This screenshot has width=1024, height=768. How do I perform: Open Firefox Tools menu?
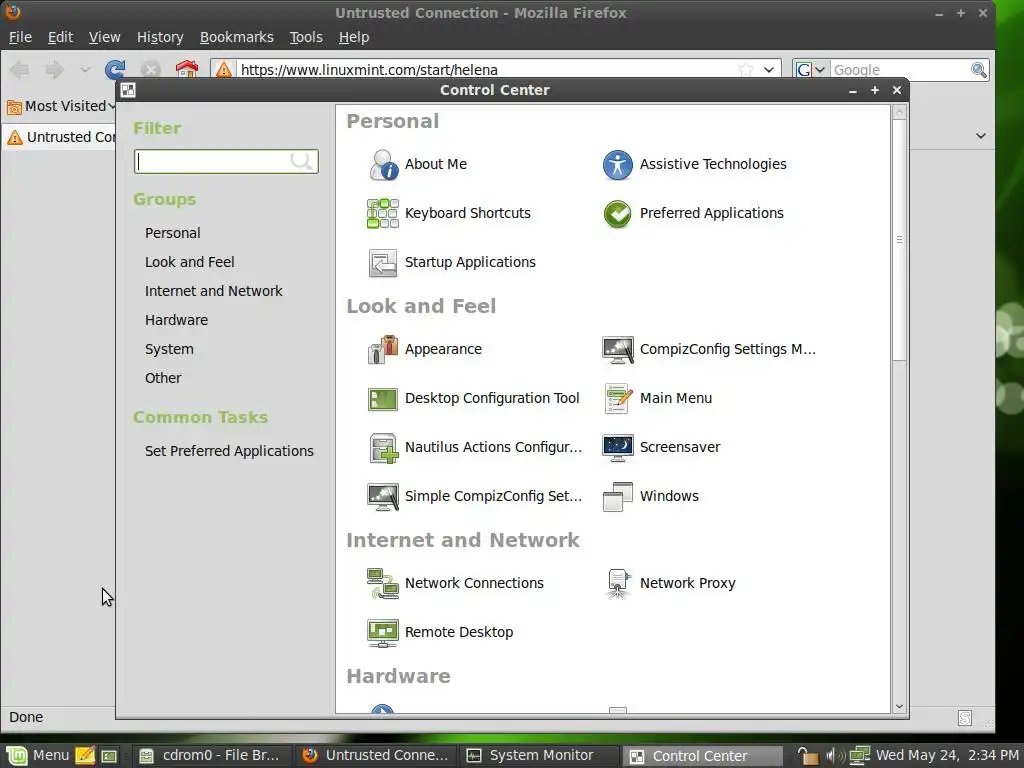(x=306, y=37)
